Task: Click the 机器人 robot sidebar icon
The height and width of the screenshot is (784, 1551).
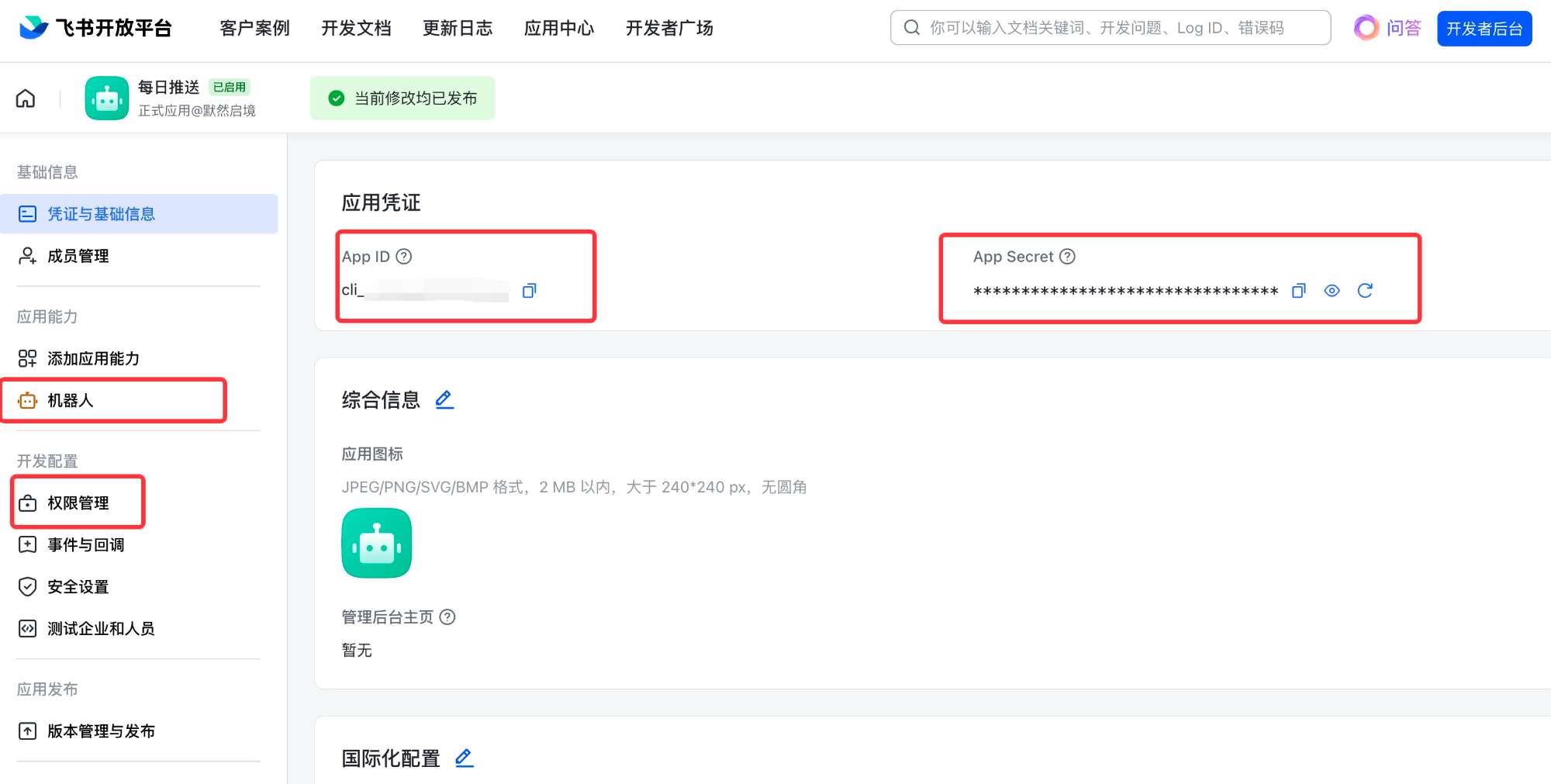Action: coord(27,400)
